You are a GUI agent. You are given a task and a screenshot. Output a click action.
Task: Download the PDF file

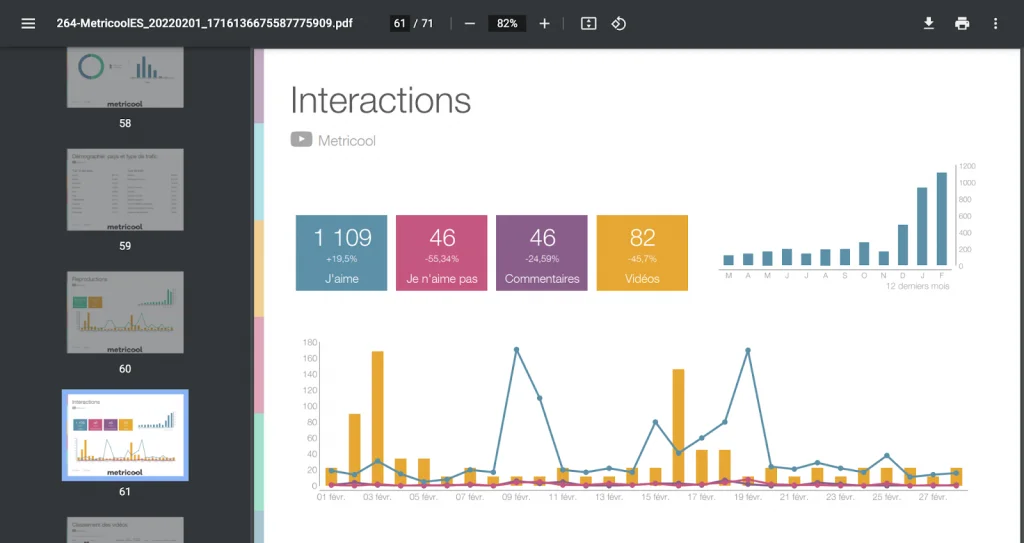pos(929,24)
